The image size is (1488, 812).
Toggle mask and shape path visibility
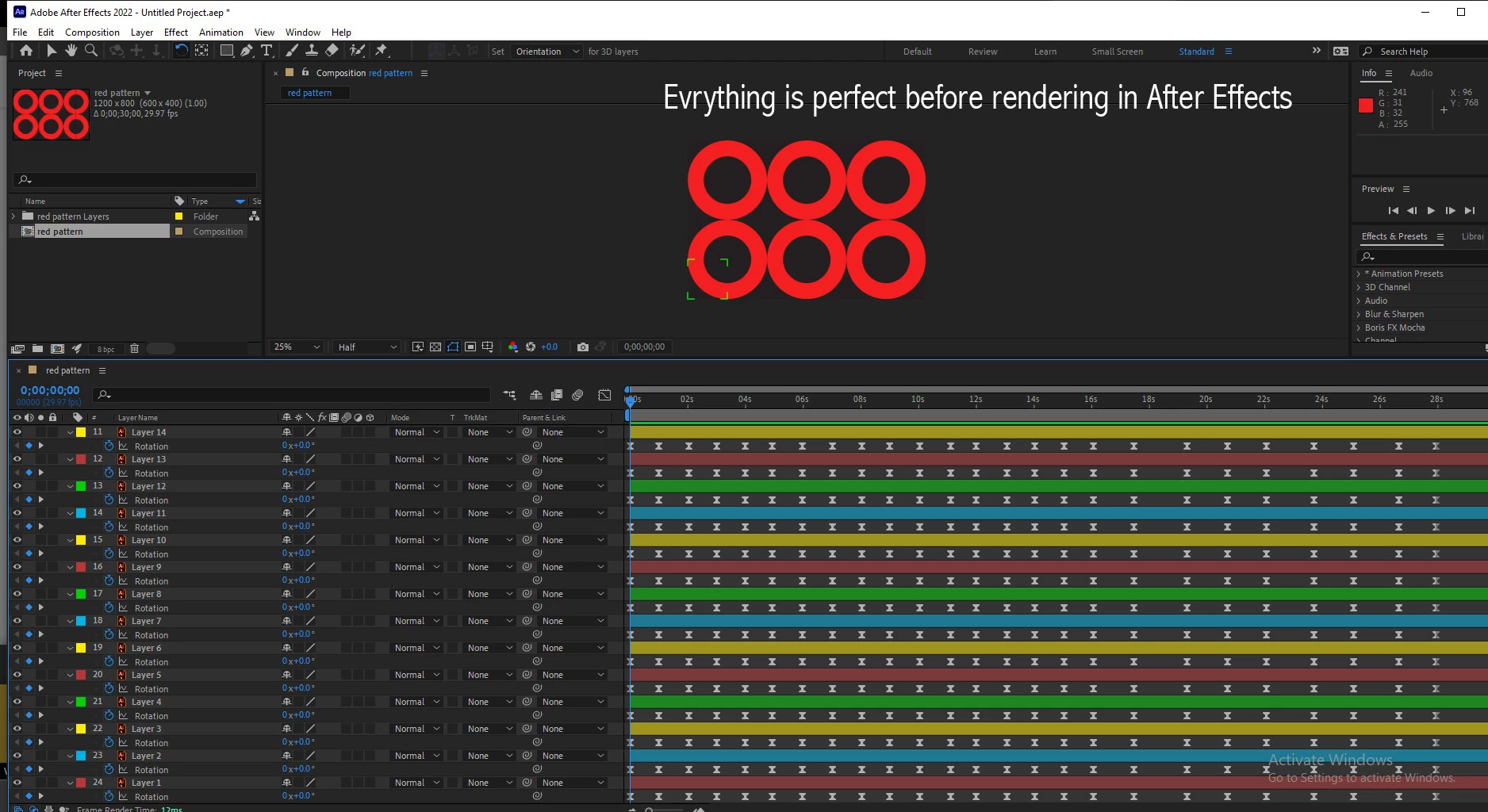(x=453, y=347)
